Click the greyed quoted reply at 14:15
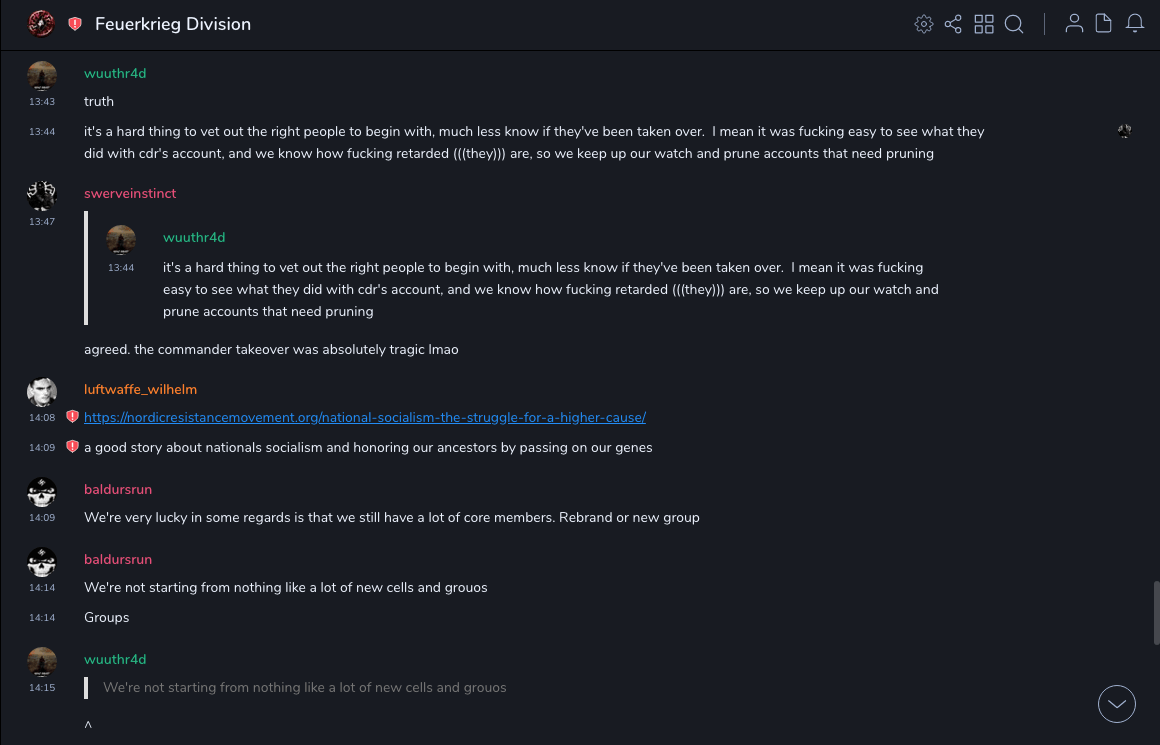 click(x=305, y=687)
